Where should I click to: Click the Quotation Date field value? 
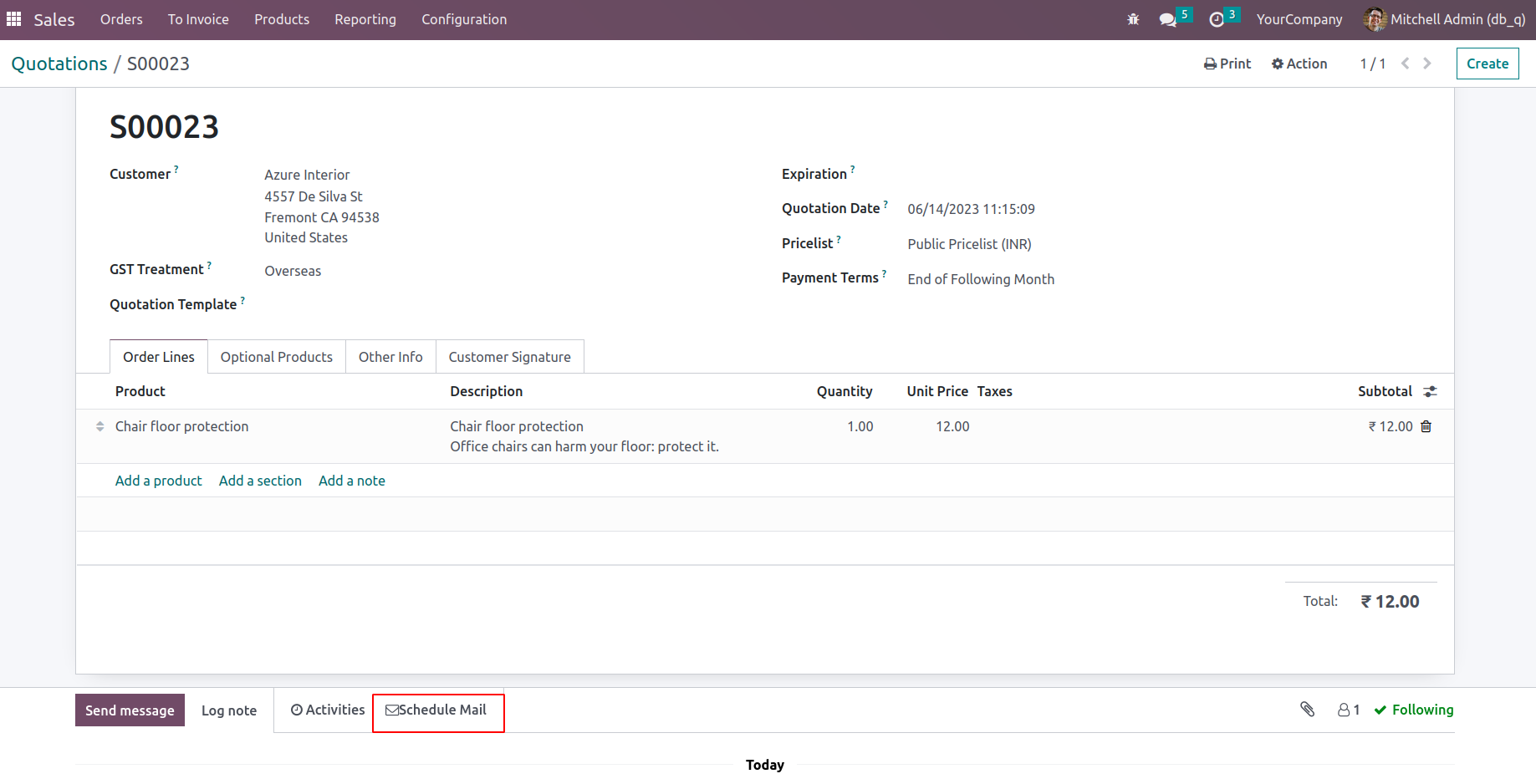(x=971, y=209)
